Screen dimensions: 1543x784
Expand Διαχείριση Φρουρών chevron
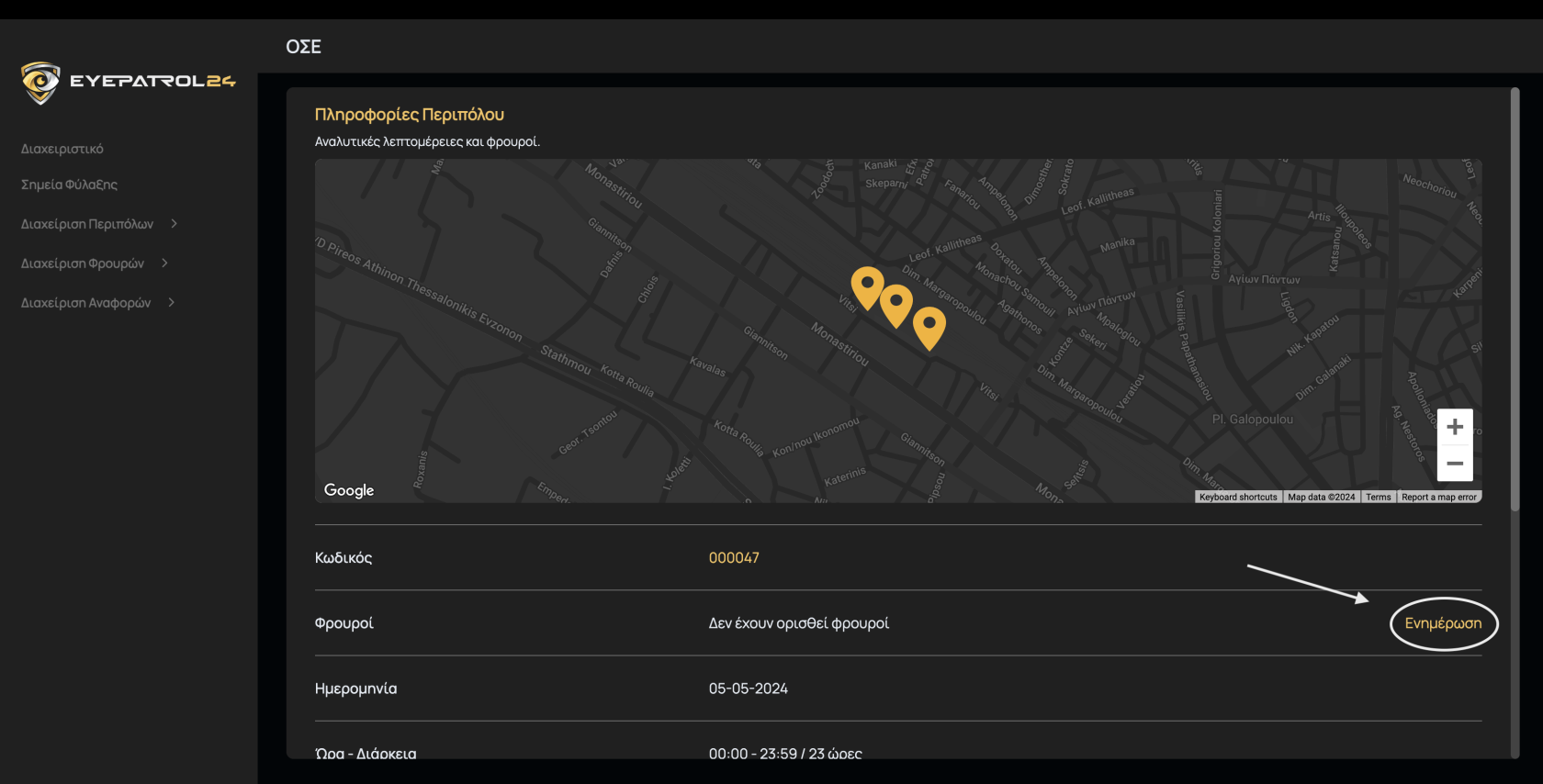pyautogui.click(x=164, y=263)
